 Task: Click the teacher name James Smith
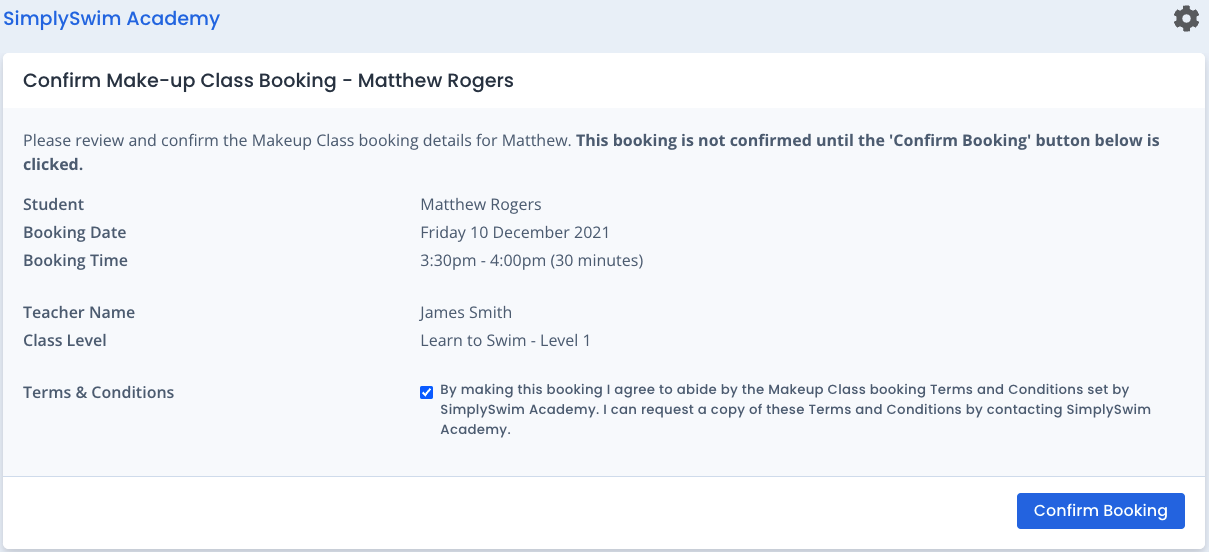tap(466, 312)
